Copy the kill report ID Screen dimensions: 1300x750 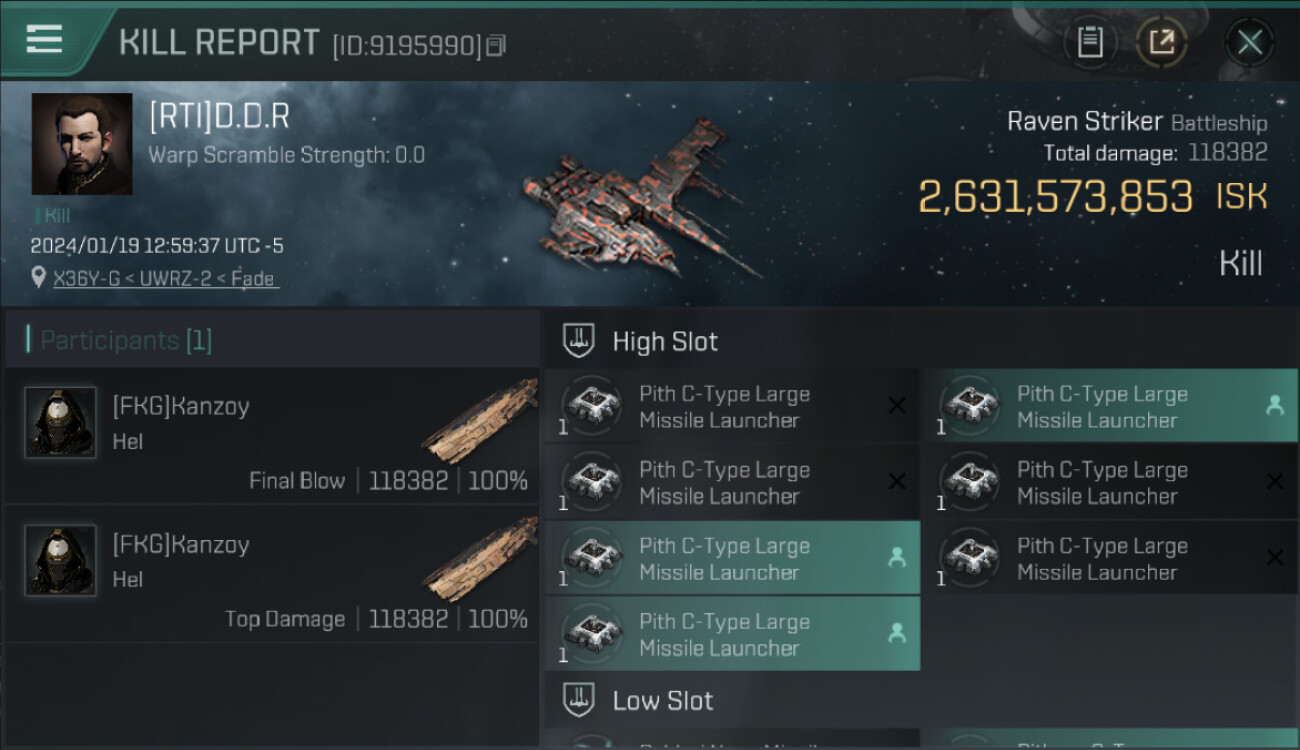click(497, 45)
